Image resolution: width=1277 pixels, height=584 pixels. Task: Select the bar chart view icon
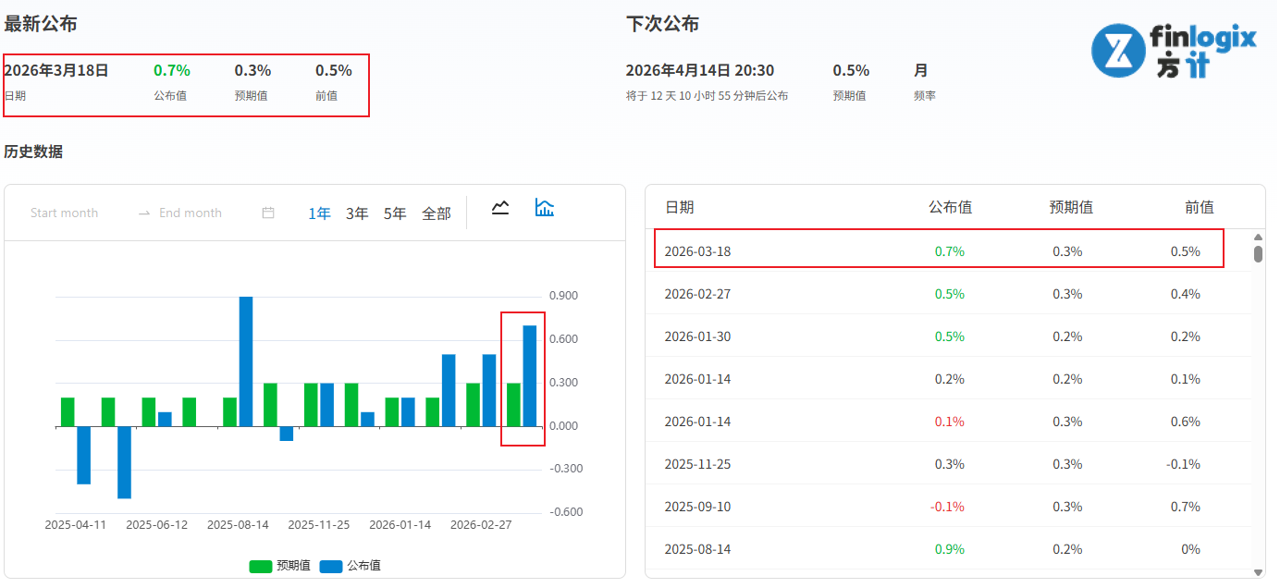[544, 208]
